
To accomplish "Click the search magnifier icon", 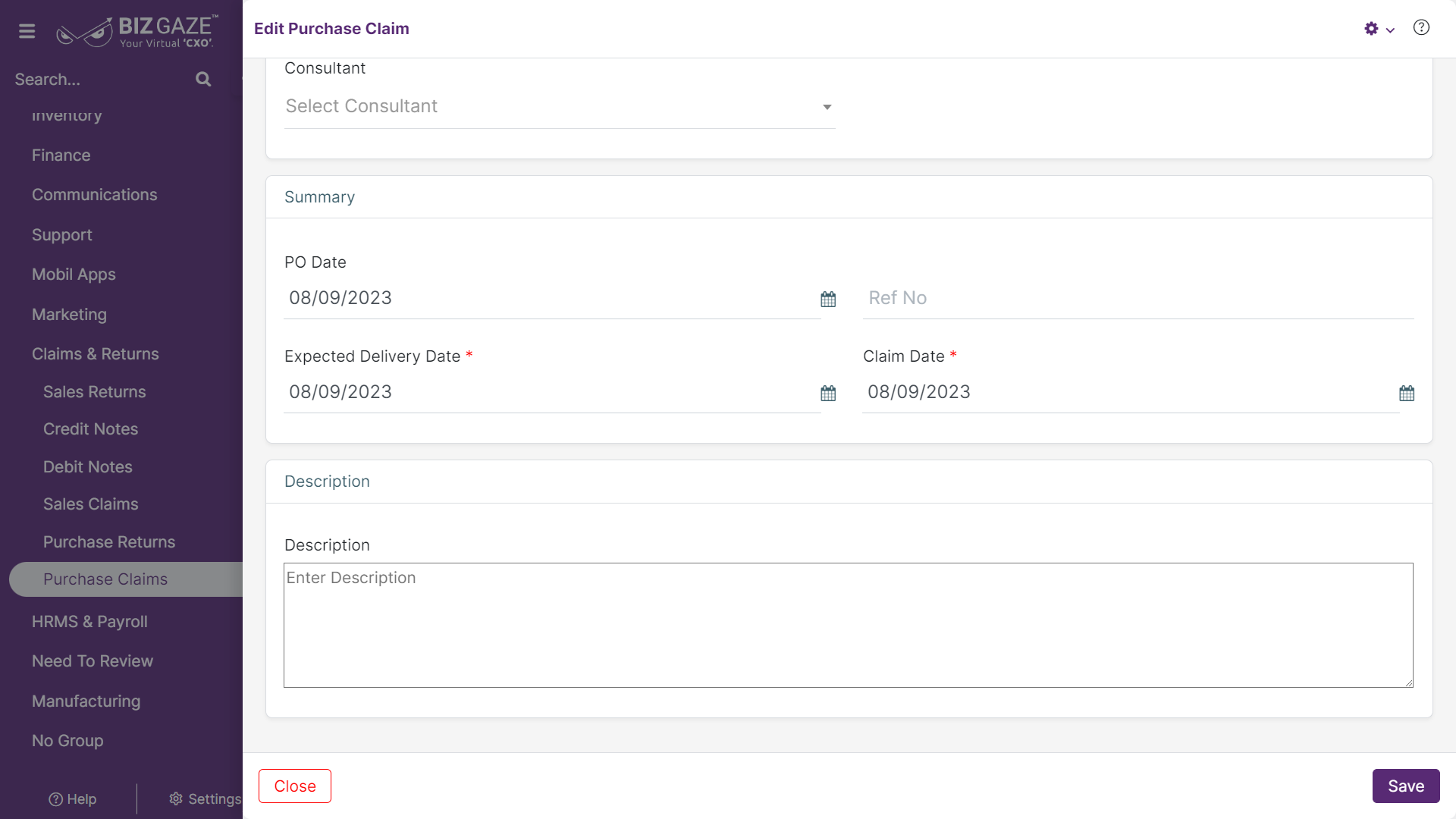I will [x=203, y=79].
